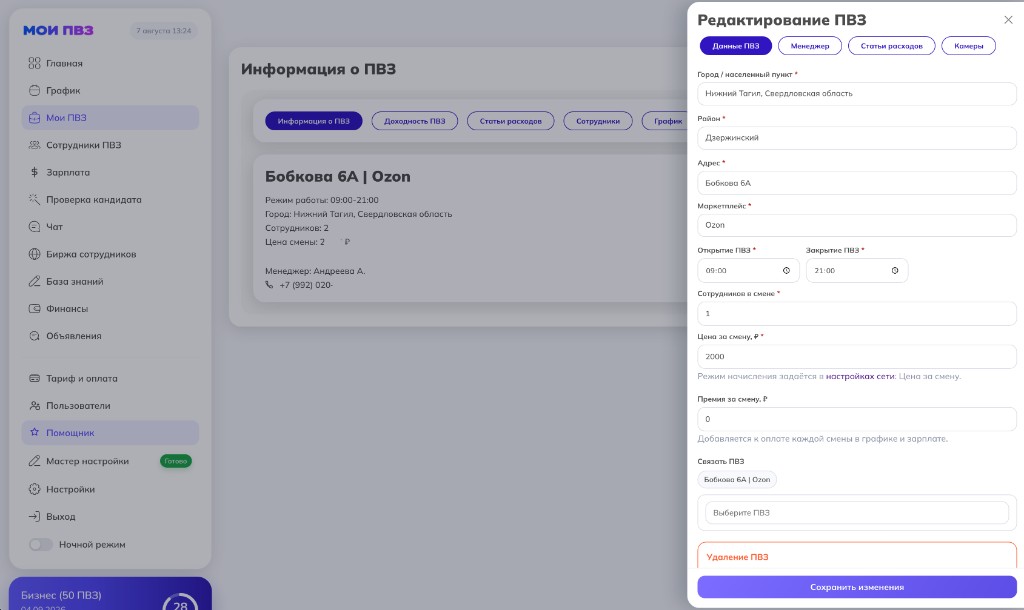Click the phone icon by manager number
The height and width of the screenshot is (610, 1024).
click(x=269, y=285)
